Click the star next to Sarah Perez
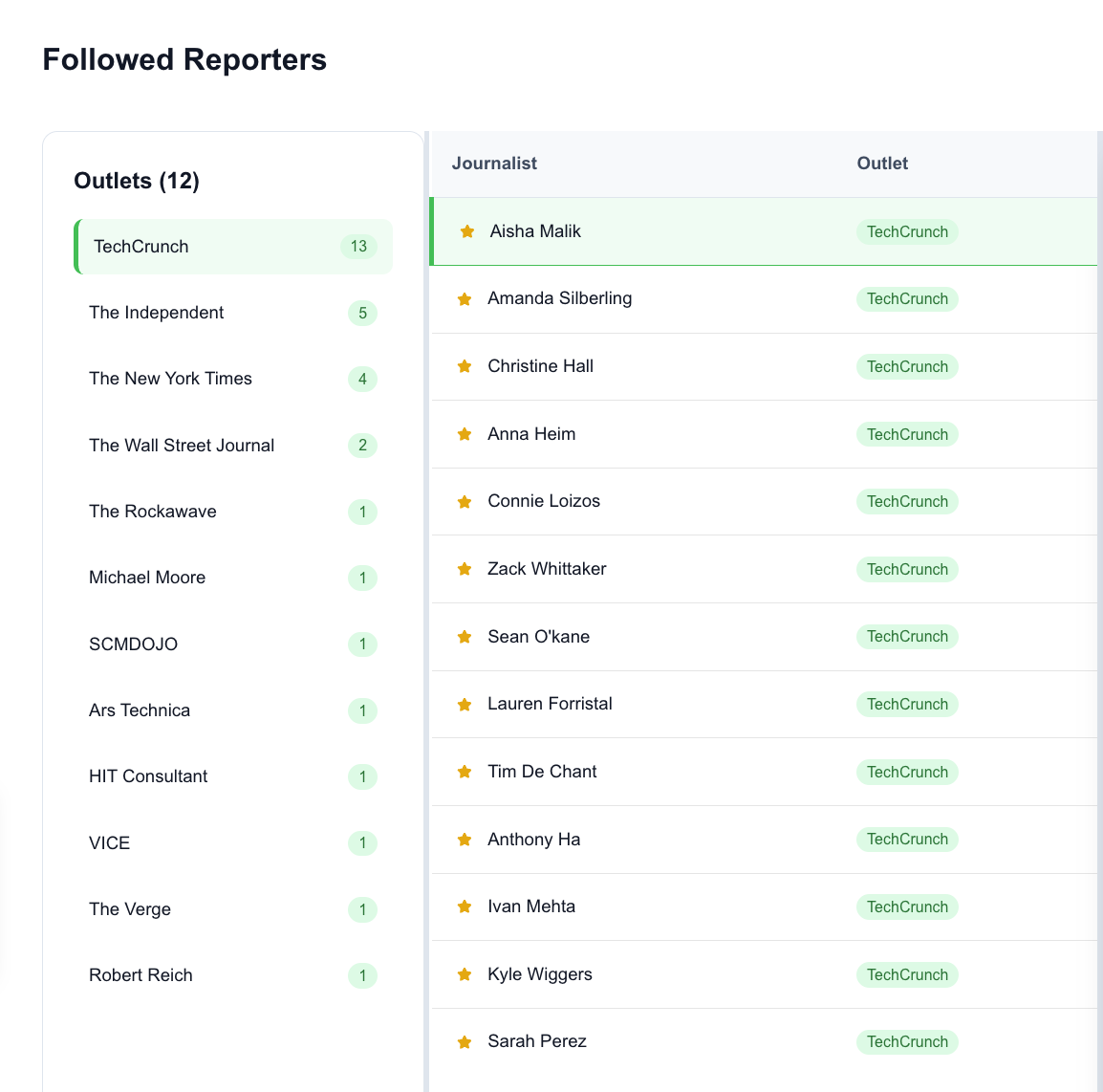The image size is (1103, 1092). point(465,1042)
